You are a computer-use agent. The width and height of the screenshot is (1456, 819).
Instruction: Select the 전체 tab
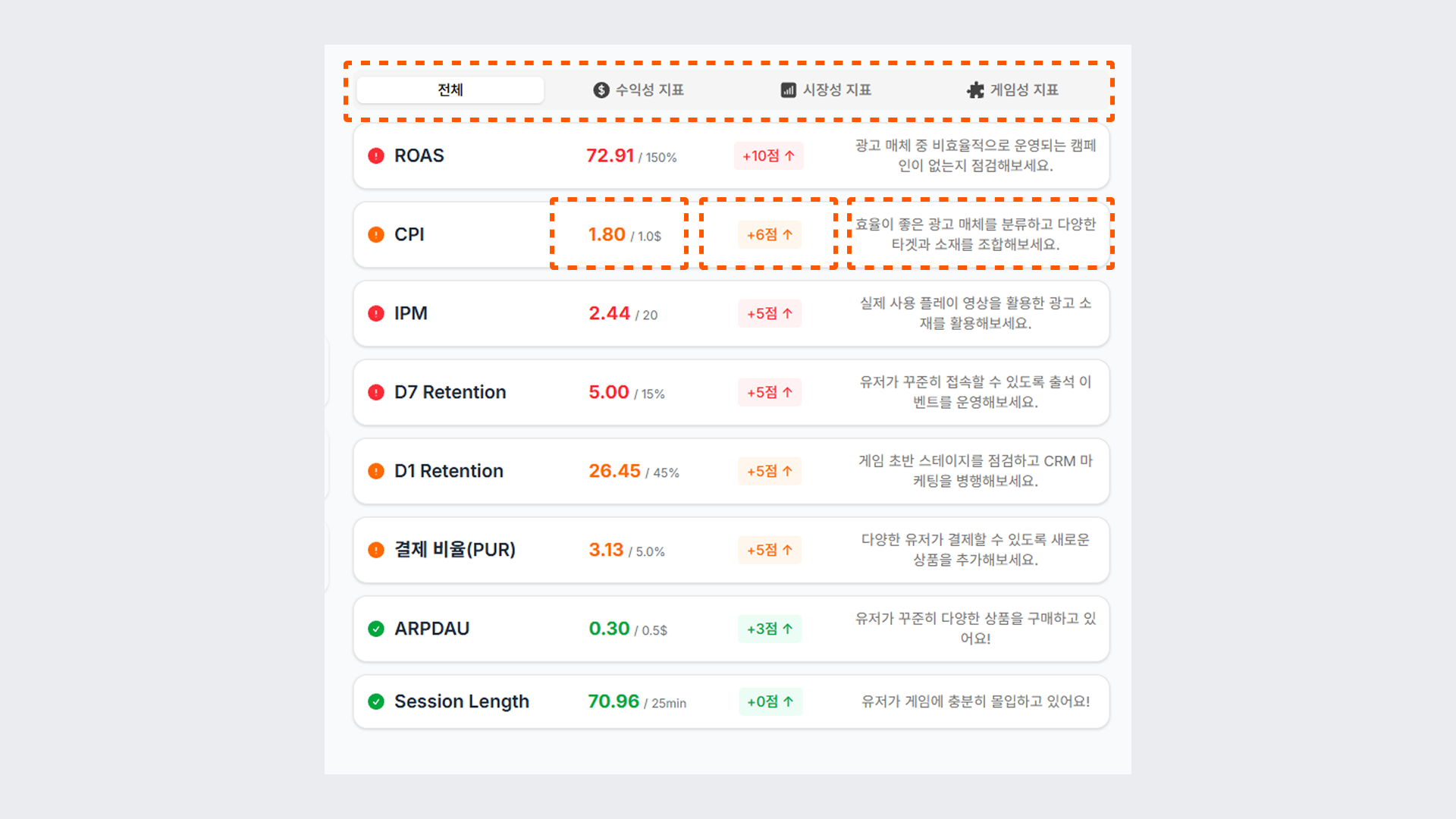point(450,90)
